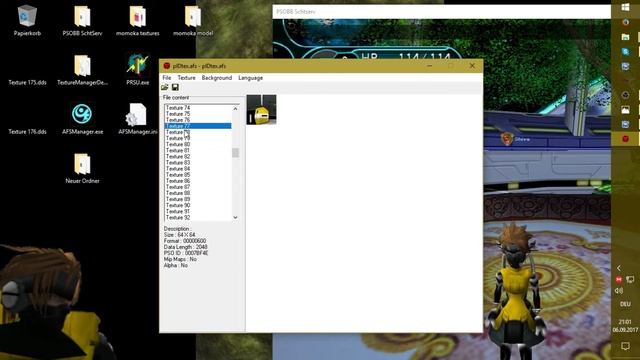This screenshot has height=360, width=640.
Task: Select the AFSManager.ini file icon
Action: point(138,119)
